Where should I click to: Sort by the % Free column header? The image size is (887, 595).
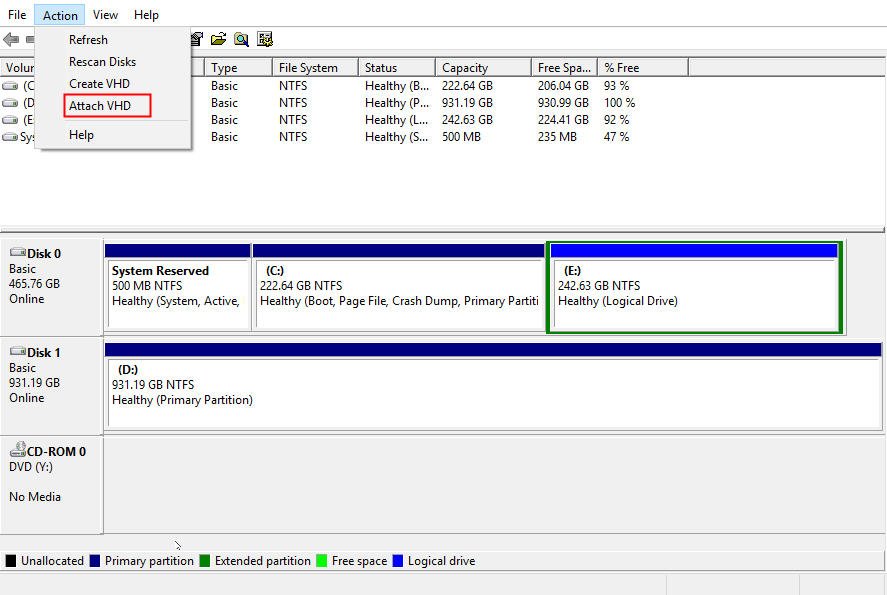pyautogui.click(x=643, y=68)
